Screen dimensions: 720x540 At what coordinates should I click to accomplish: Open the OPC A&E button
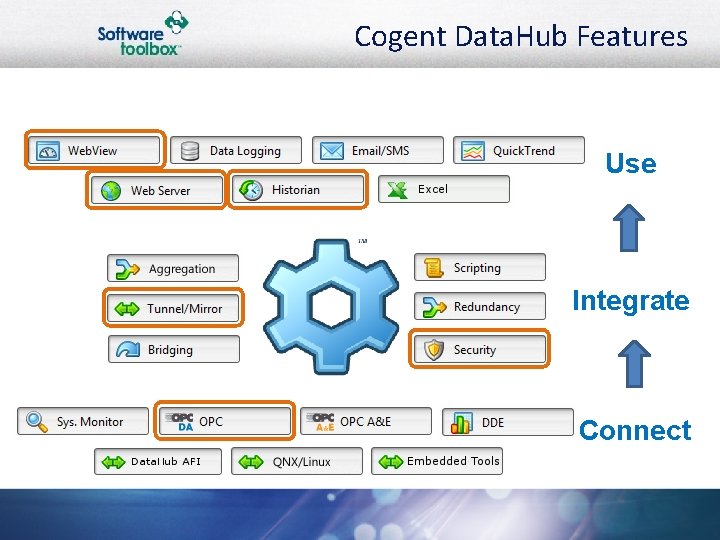point(366,421)
